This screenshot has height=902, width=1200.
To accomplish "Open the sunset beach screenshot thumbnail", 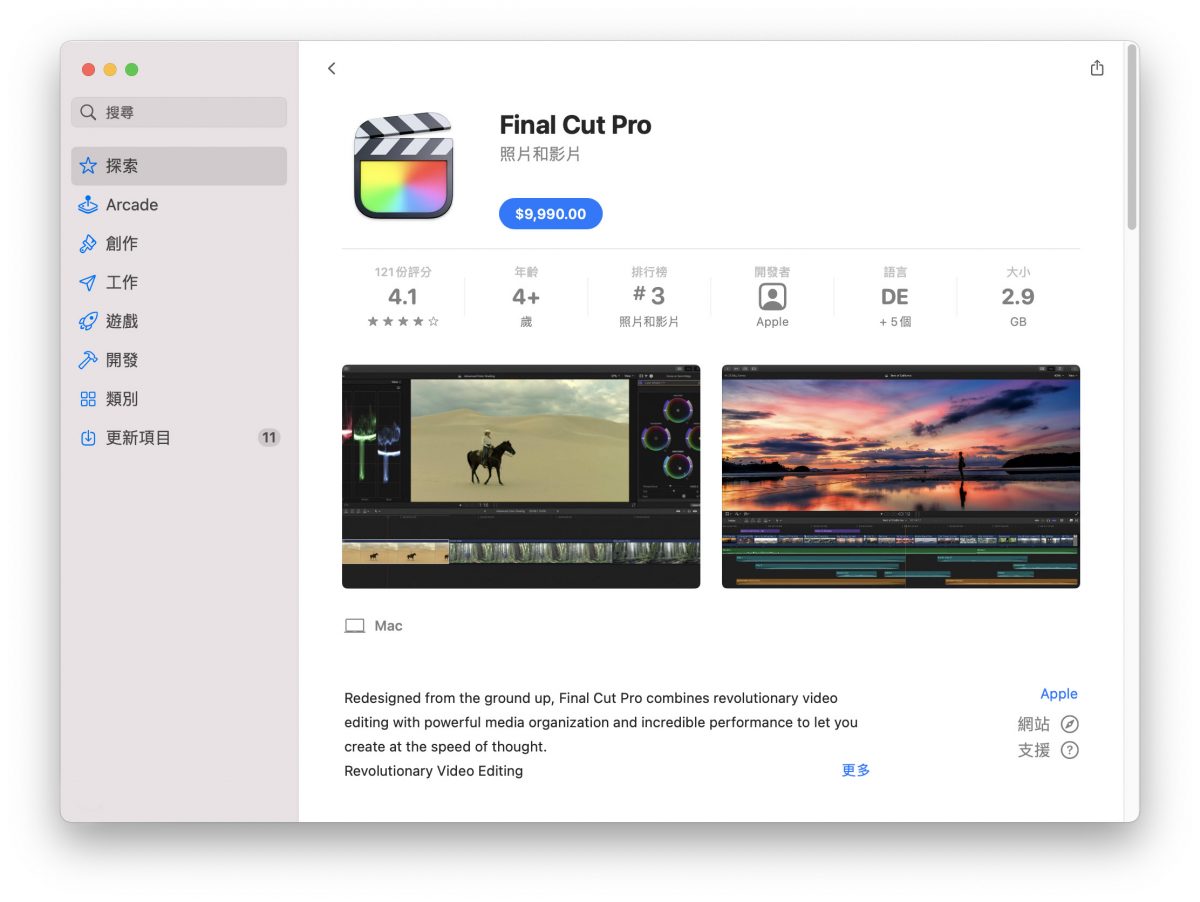I will (x=901, y=477).
